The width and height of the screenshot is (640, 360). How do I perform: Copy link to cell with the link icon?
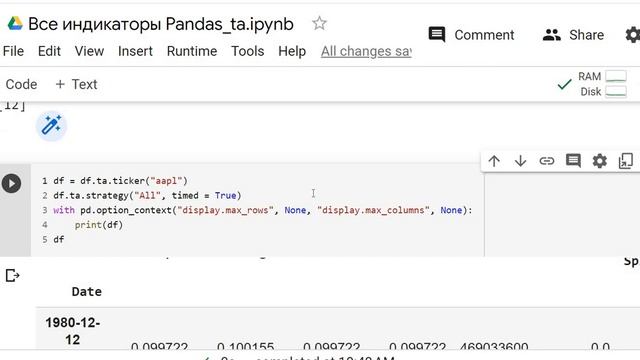click(547, 161)
